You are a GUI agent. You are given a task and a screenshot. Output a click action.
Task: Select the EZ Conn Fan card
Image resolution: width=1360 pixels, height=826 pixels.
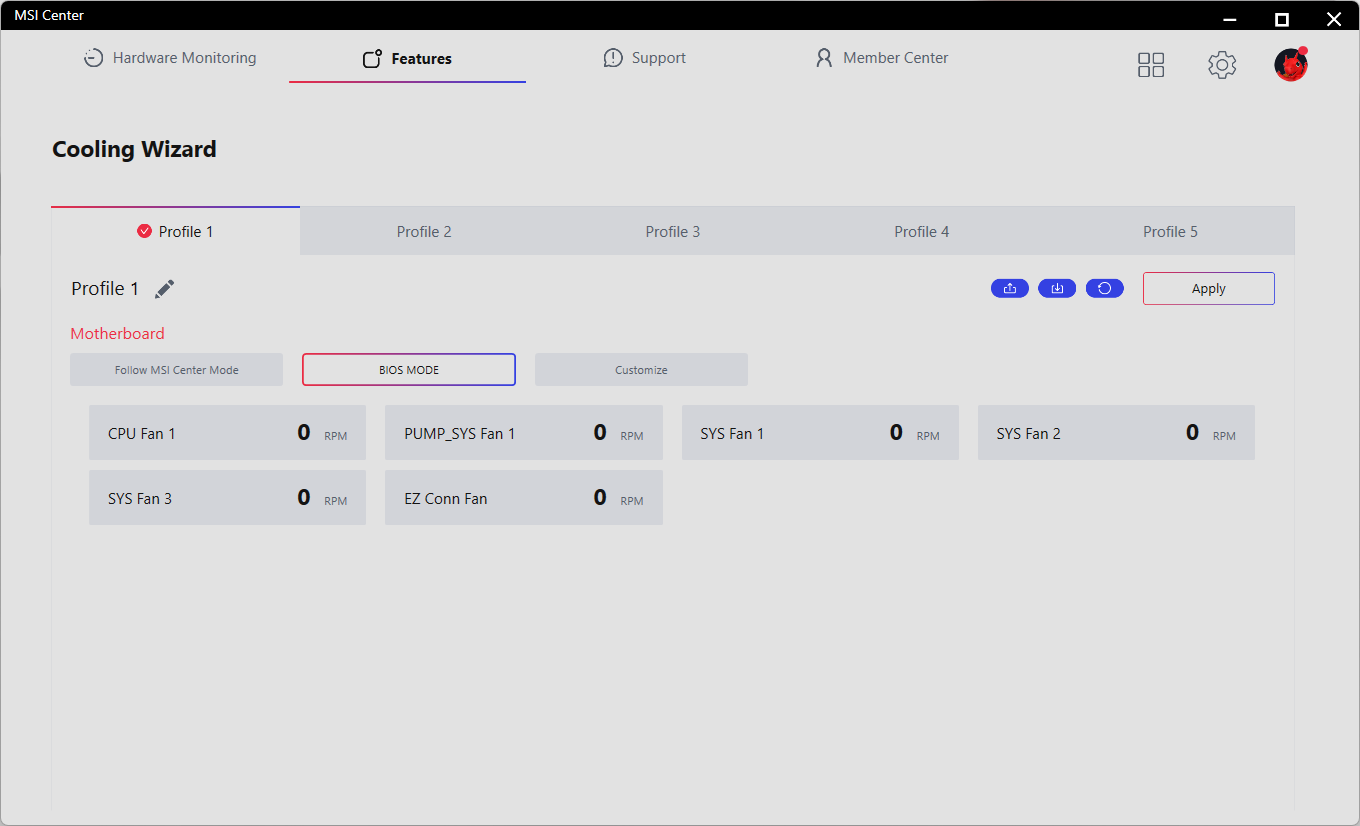point(524,498)
